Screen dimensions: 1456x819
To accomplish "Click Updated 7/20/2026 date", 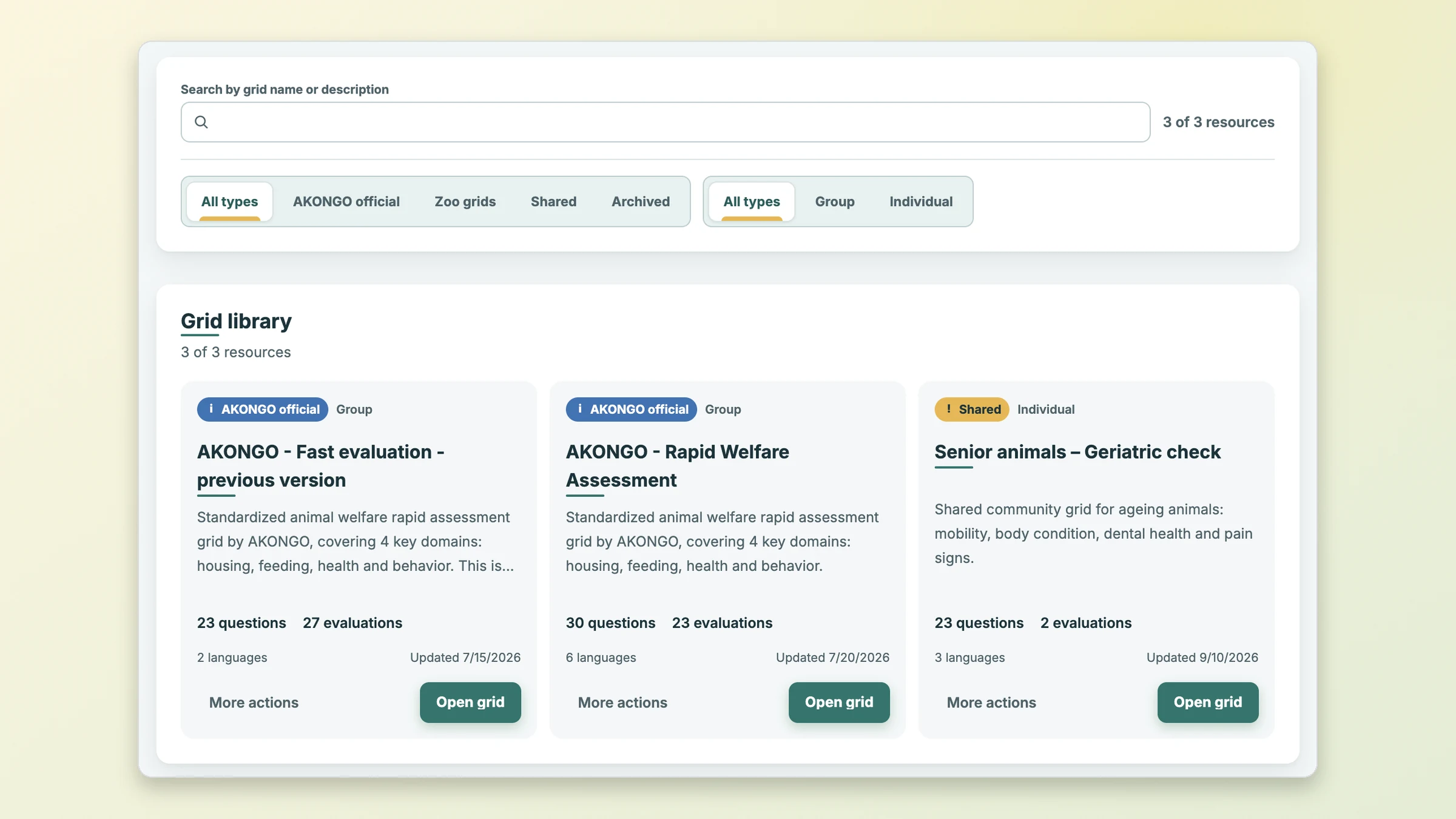I will 832,657.
